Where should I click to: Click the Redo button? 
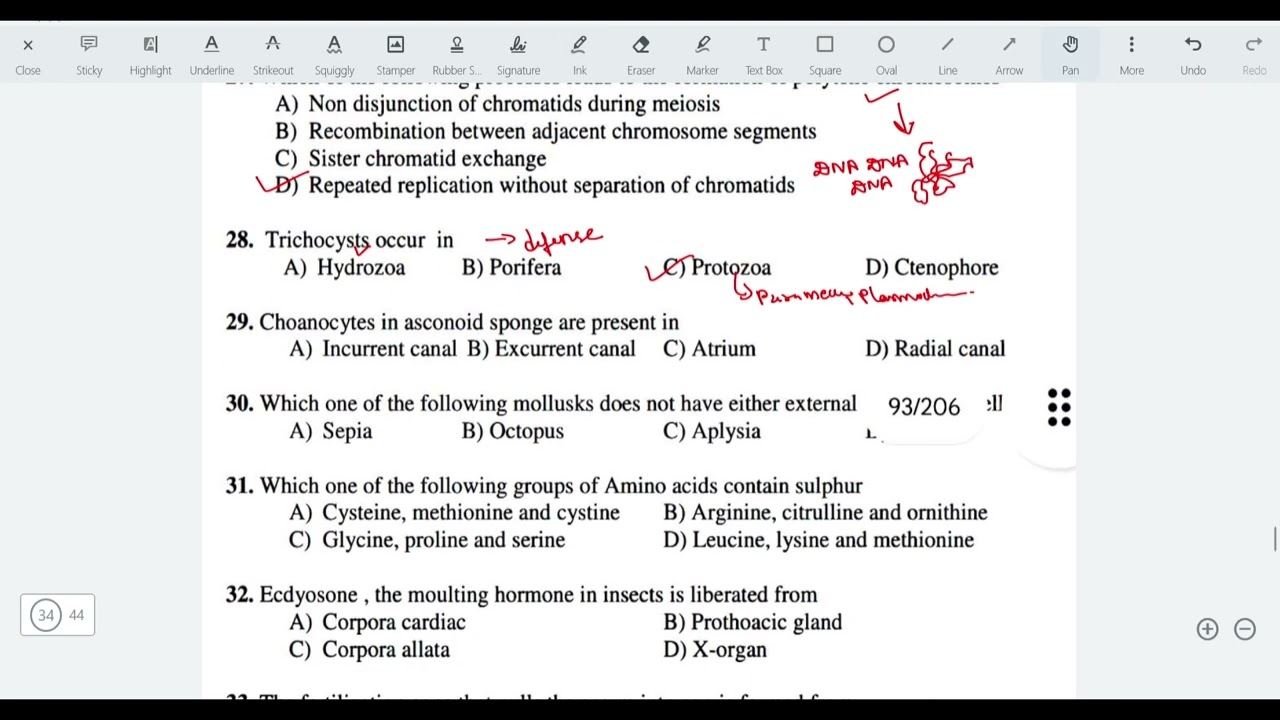click(1254, 55)
